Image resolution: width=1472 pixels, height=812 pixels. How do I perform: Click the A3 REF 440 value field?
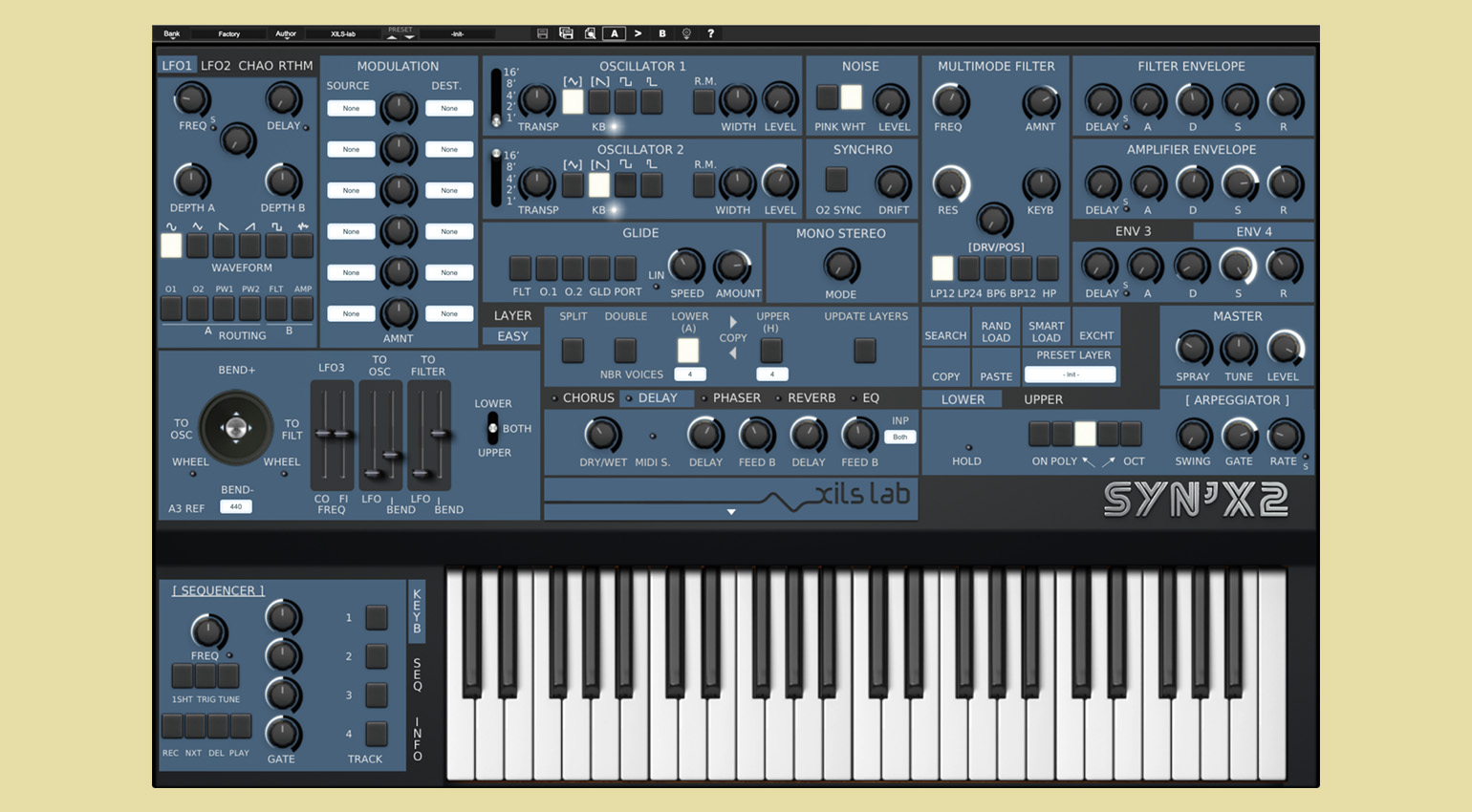pyautogui.click(x=235, y=507)
